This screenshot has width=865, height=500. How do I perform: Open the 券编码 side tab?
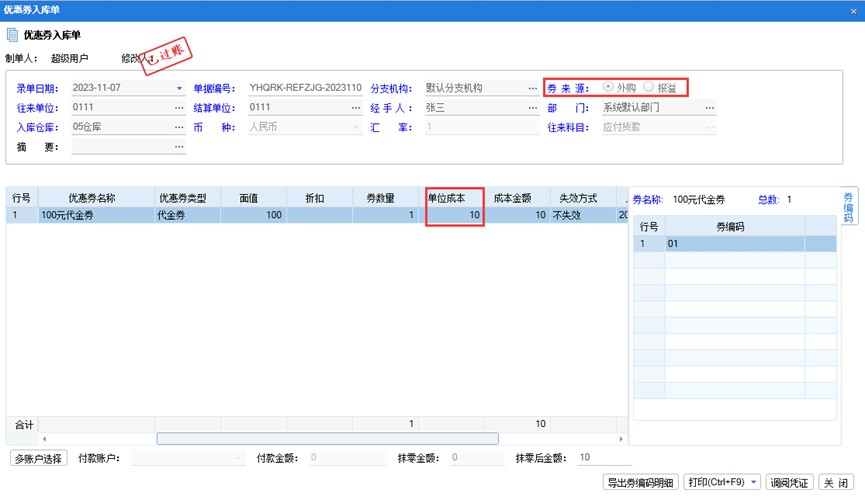(x=848, y=207)
